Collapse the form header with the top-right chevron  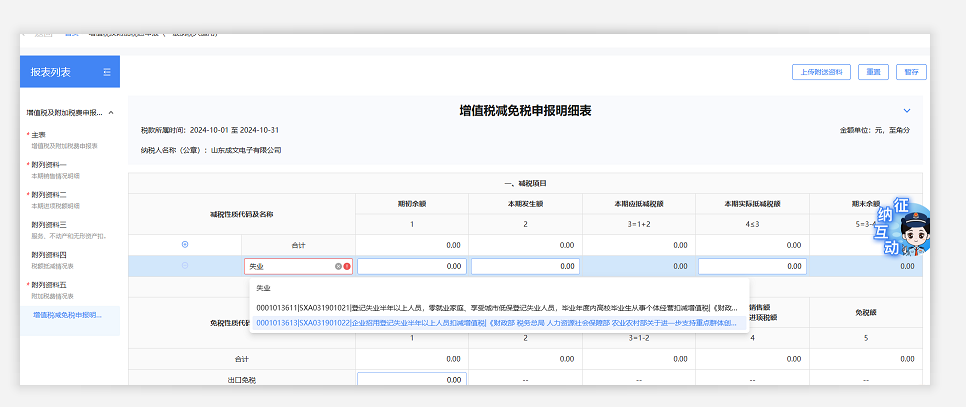(x=907, y=110)
